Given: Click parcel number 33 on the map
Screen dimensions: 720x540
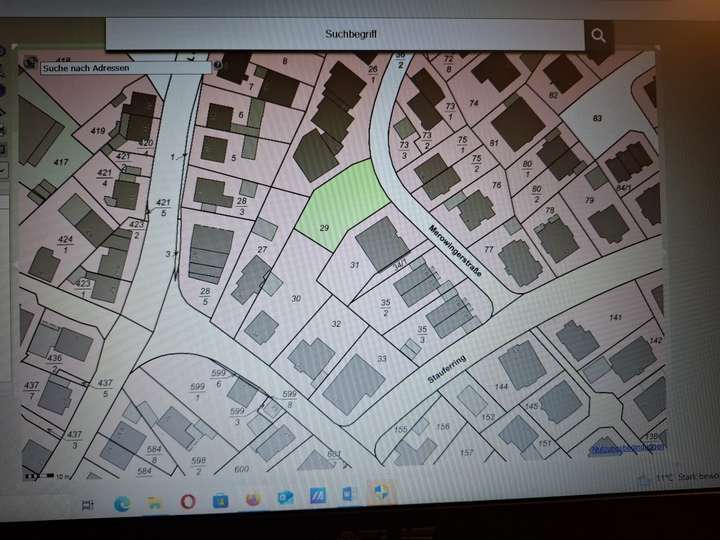Looking at the screenshot, I should (x=382, y=358).
